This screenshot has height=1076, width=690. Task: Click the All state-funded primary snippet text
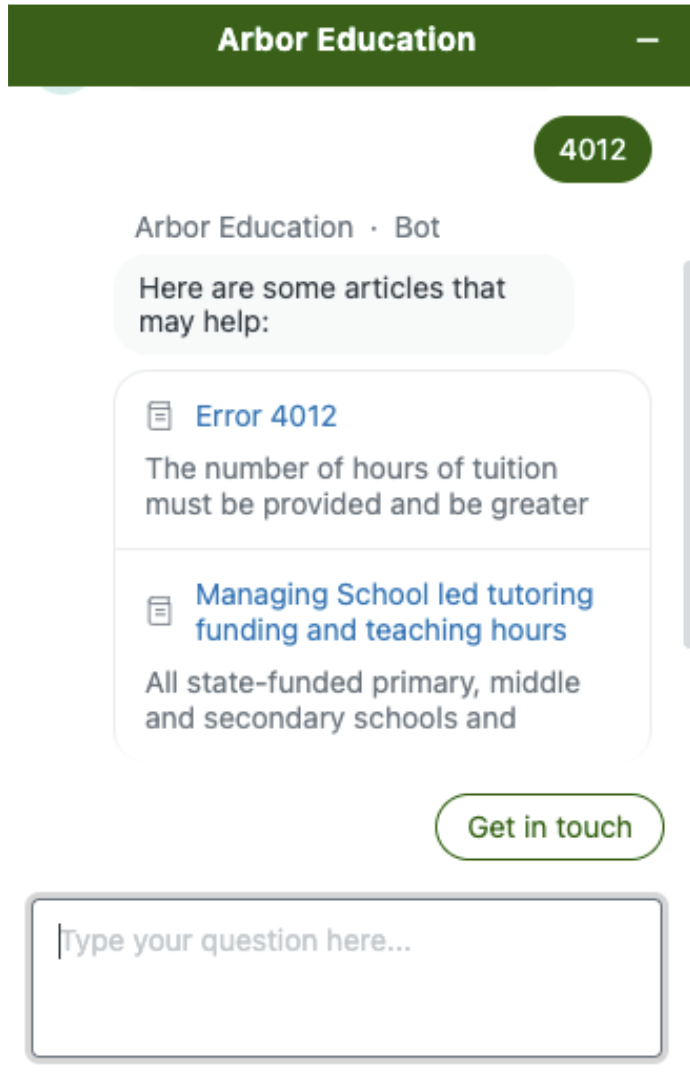[x=363, y=701]
